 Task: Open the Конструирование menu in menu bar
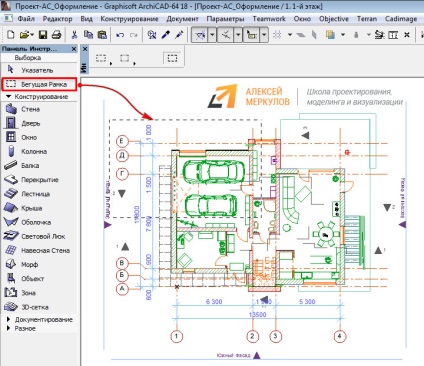click(x=129, y=19)
